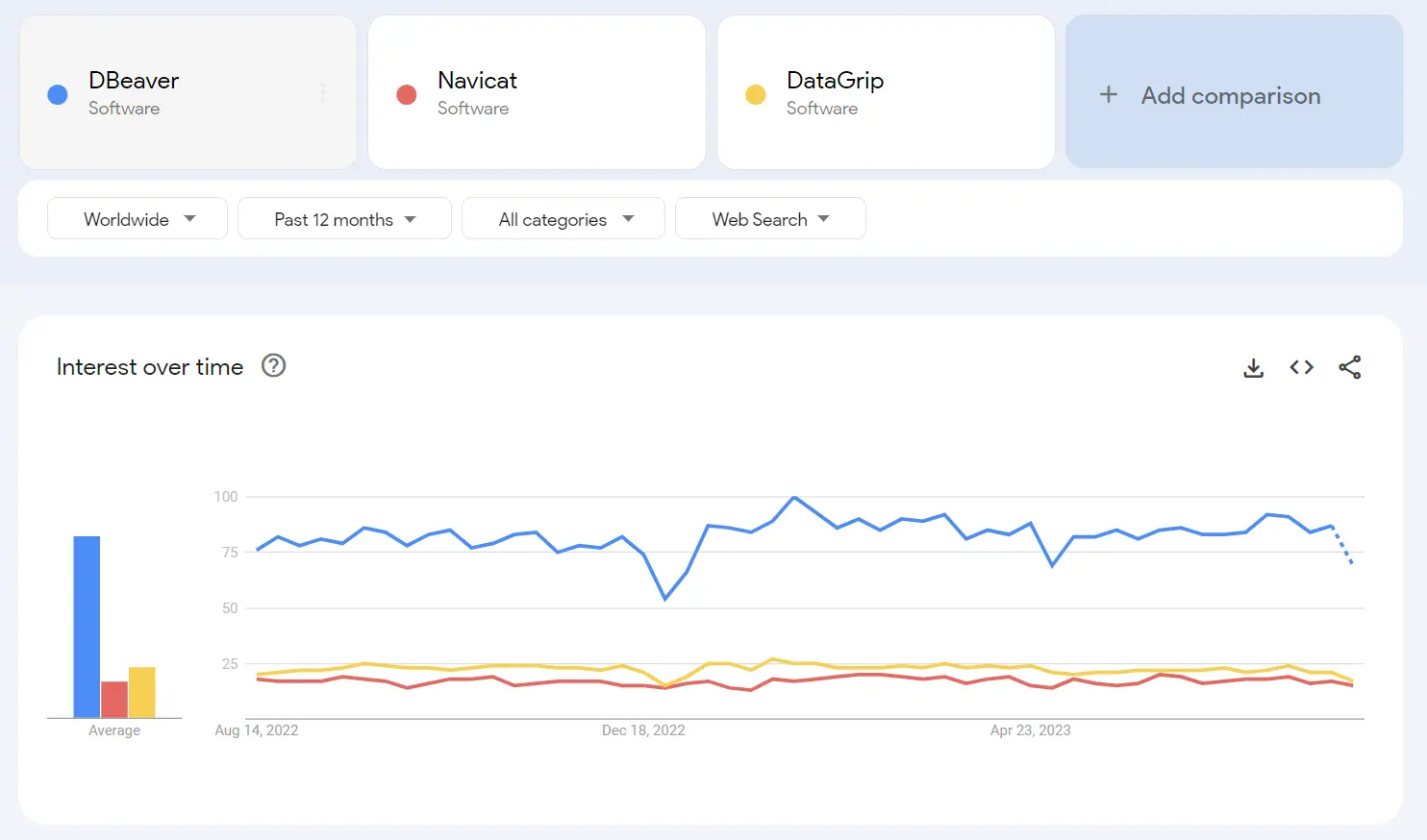Viewport: 1427px width, 840px height.
Task: Click the DBeaver peak at 100
Action: coord(793,497)
